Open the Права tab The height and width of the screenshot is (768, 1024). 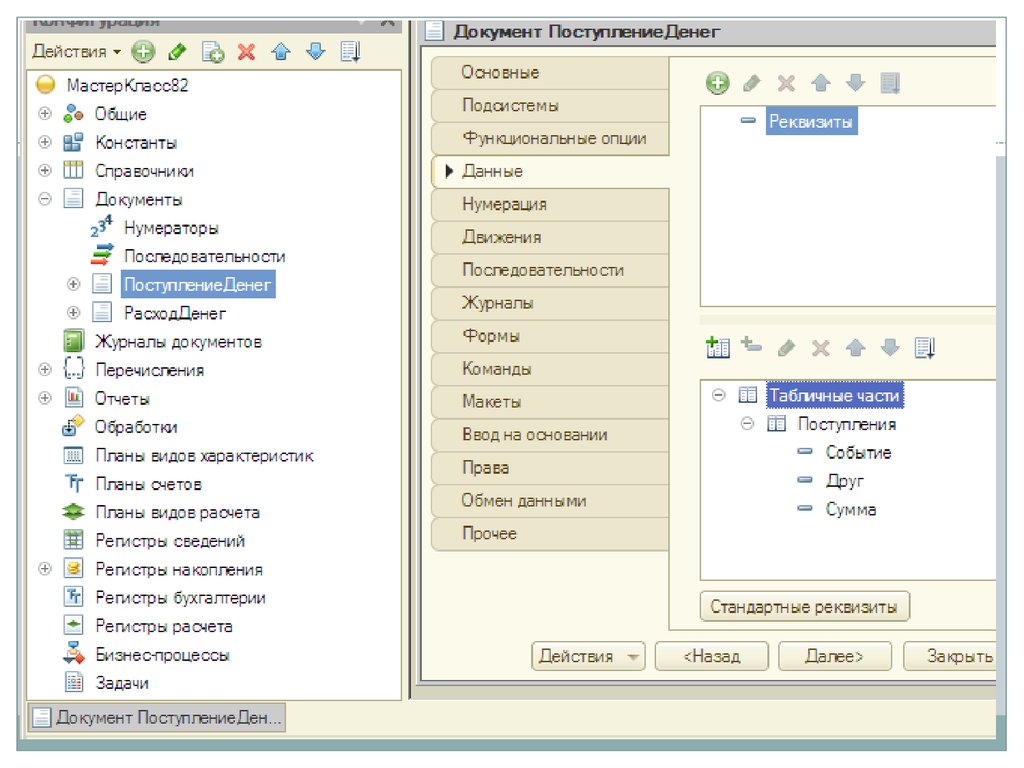coord(550,468)
